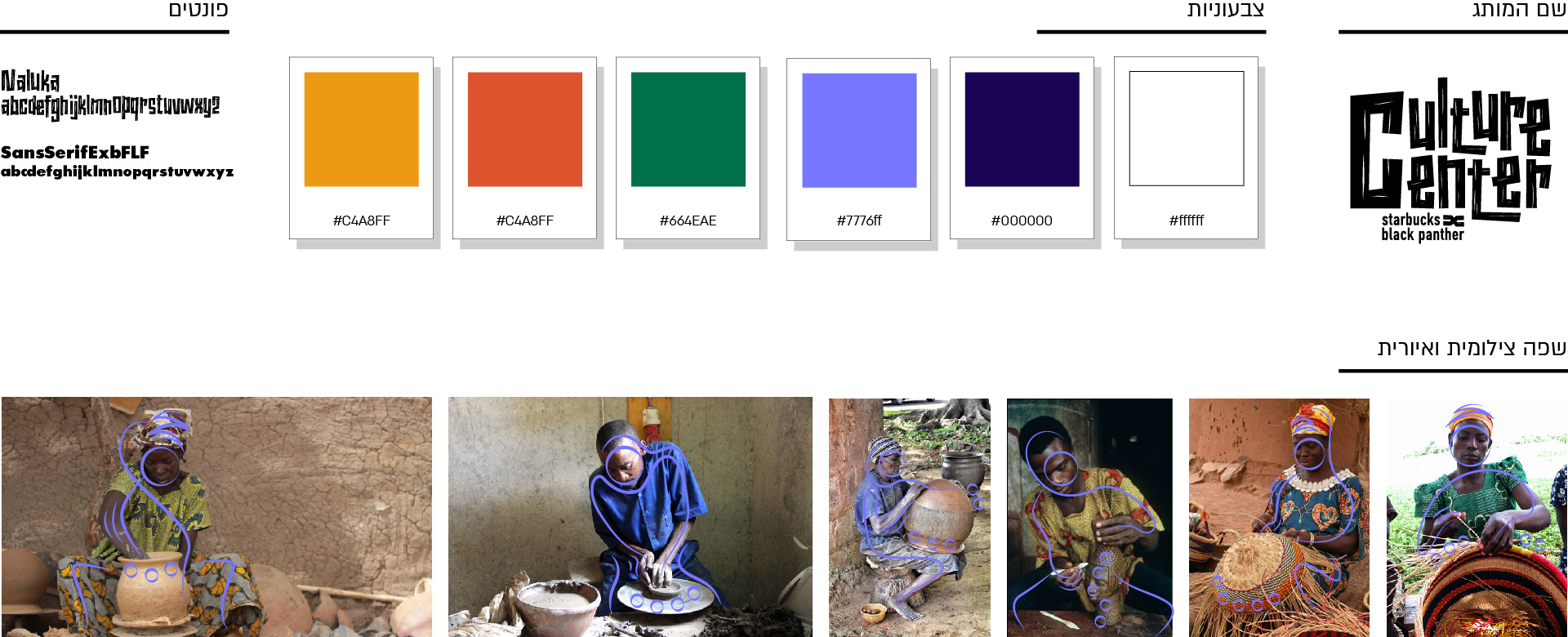Click the צבעוניות section heading
The width and height of the screenshot is (1568, 637).
click(1225, 10)
